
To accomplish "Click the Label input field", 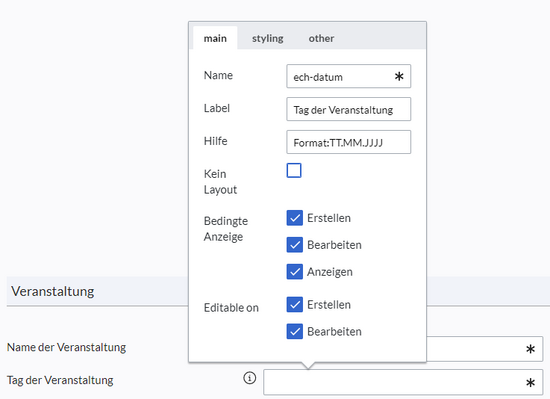I will coord(349,109).
